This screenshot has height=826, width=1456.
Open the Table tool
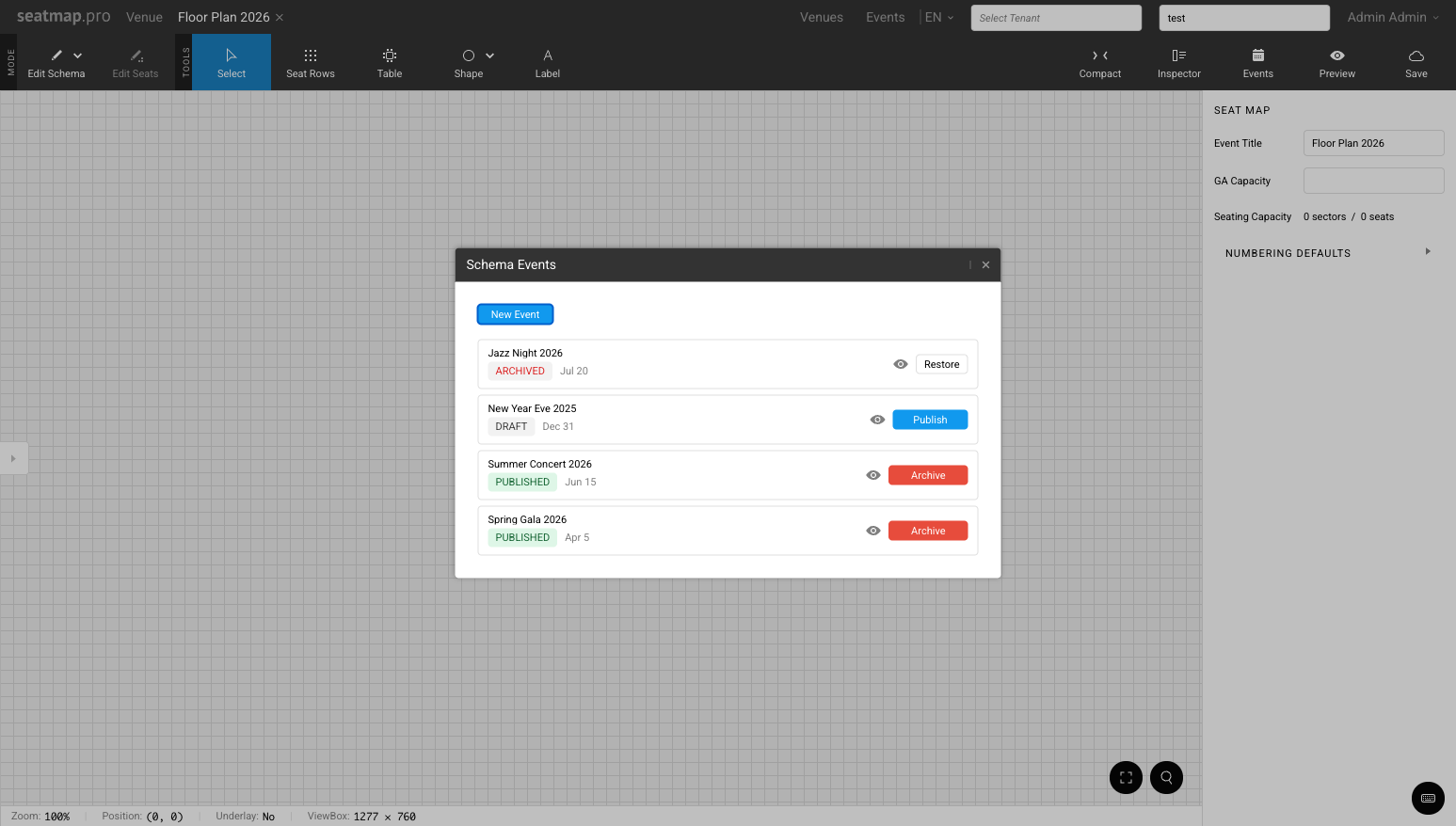pos(389,62)
